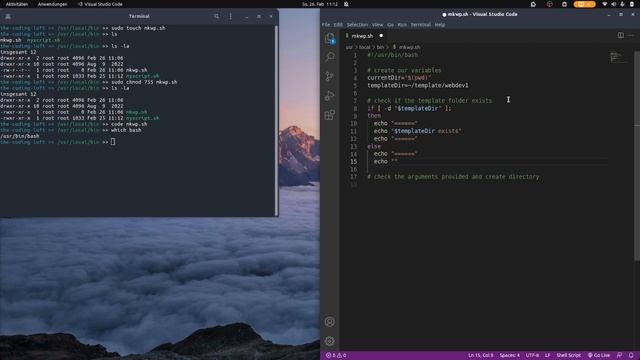The height and width of the screenshot is (360, 640).
Task: Click the split editor icon
Action: [x=620, y=36]
